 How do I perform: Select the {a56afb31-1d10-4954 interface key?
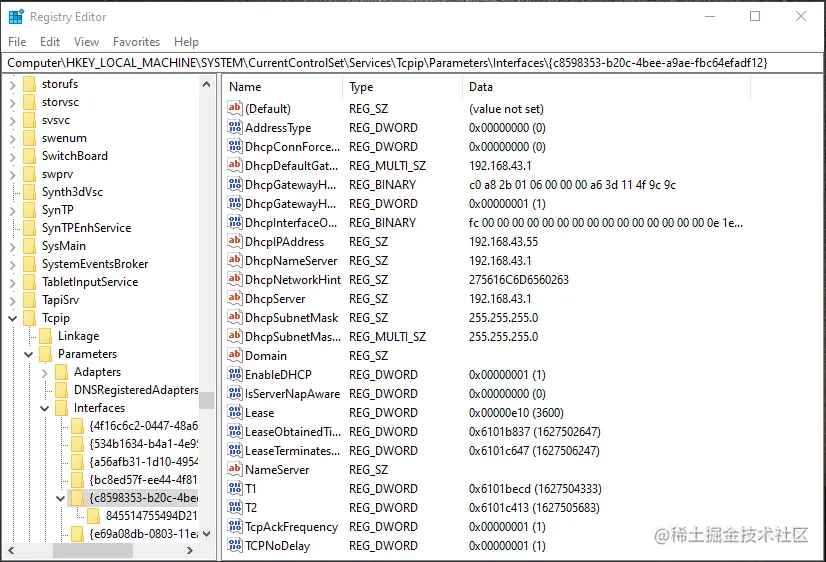(143, 461)
